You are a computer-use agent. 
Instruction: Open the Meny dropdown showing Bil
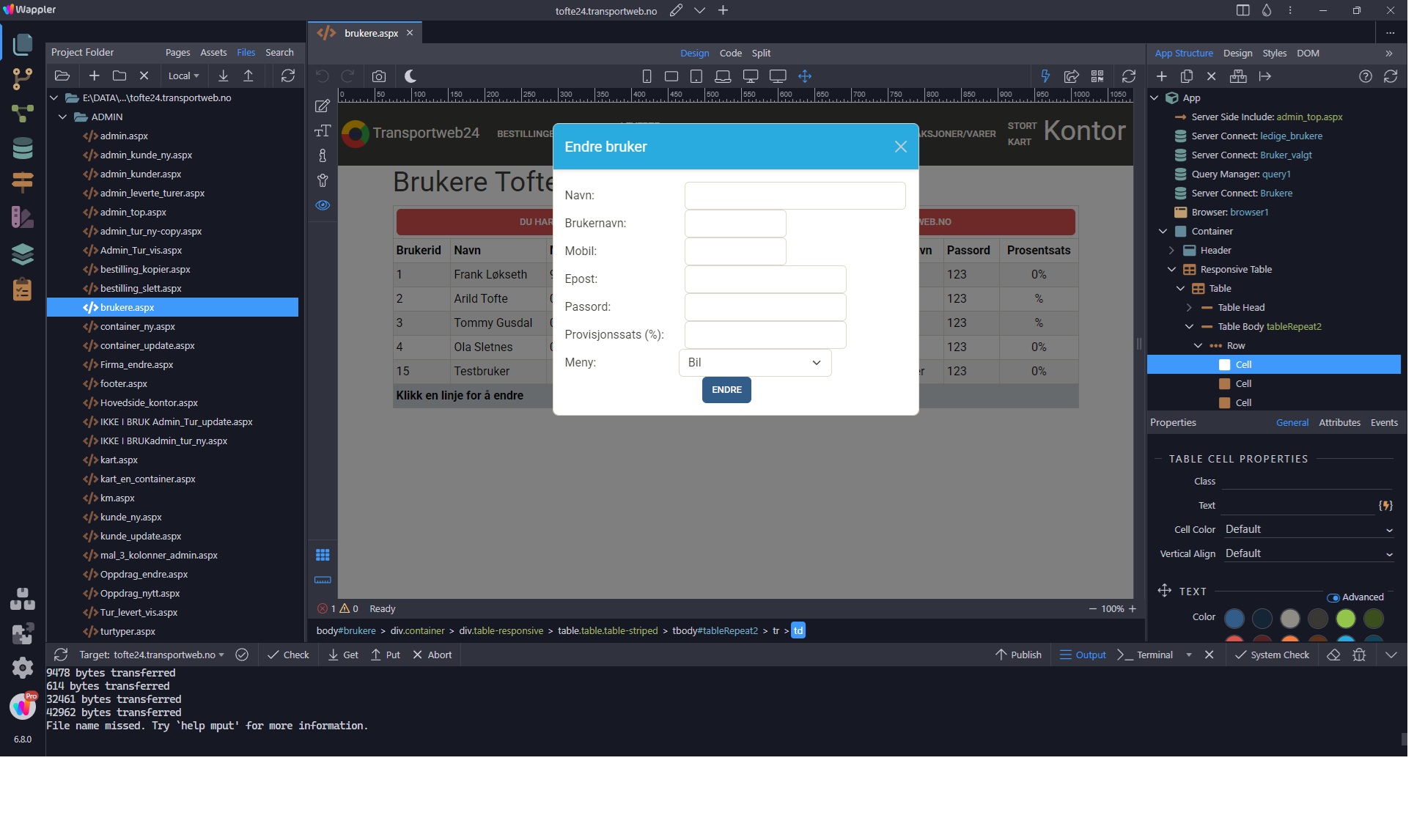coord(755,363)
